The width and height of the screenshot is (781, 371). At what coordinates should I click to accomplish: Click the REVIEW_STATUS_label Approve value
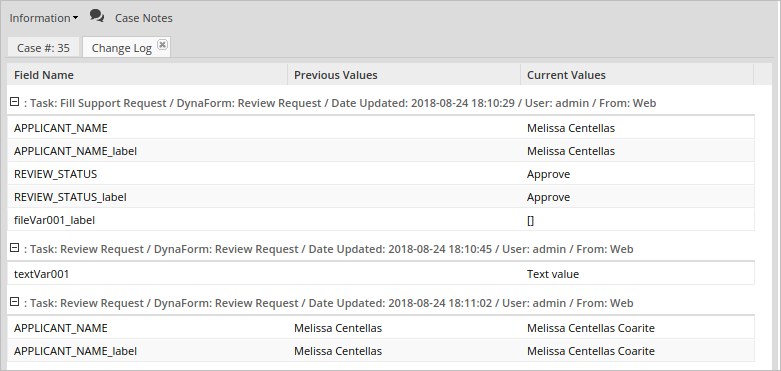click(x=548, y=197)
